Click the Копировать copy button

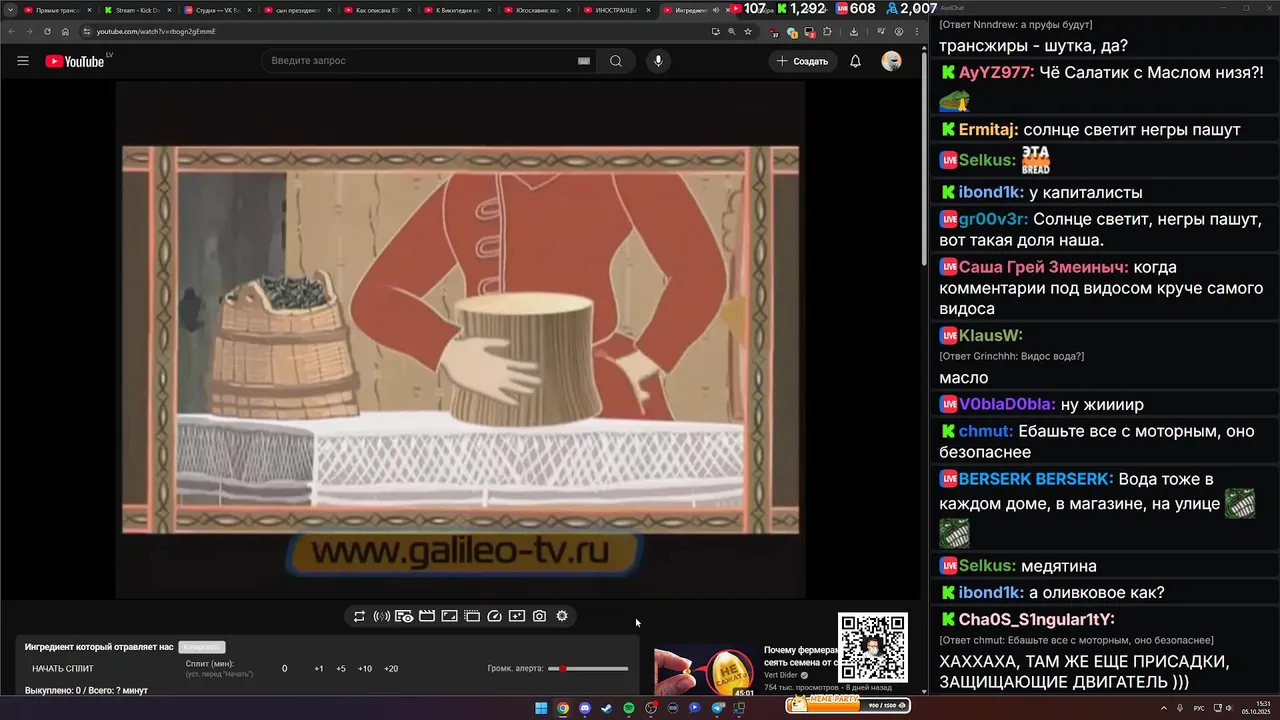click(x=202, y=647)
